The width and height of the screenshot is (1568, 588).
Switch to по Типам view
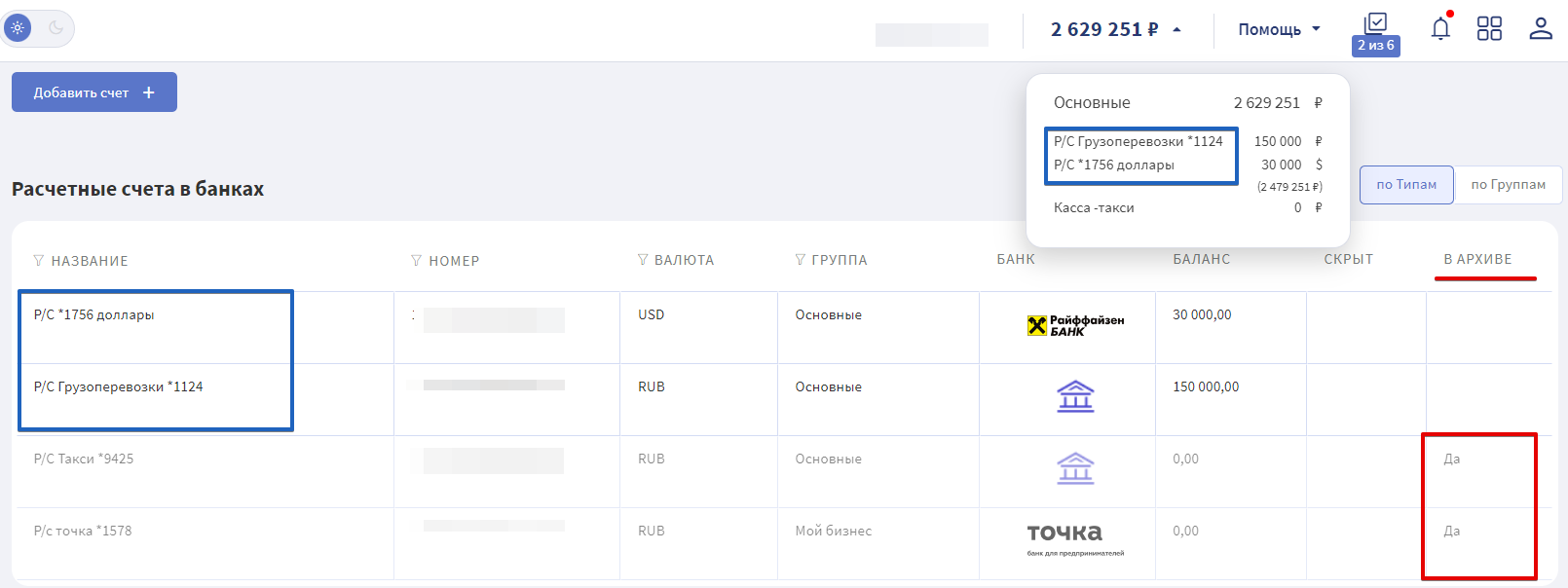click(x=1405, y=185)
